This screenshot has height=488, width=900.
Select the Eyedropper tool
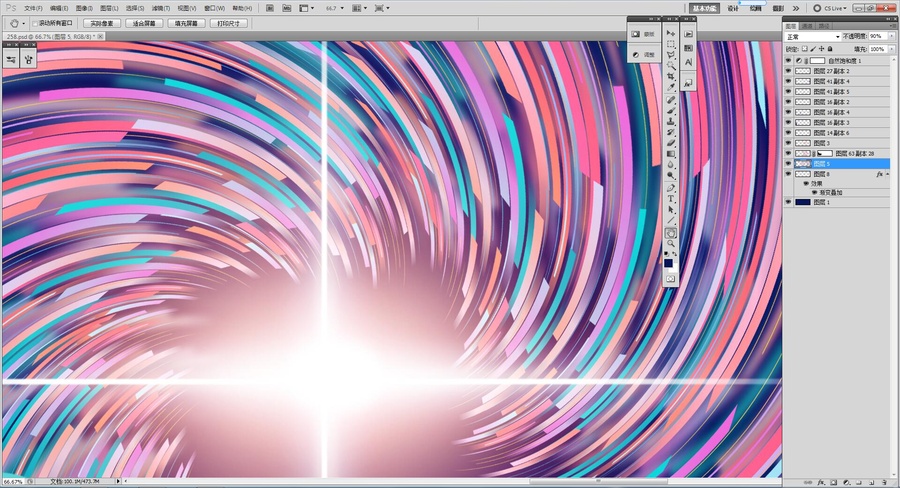point(671,87)
